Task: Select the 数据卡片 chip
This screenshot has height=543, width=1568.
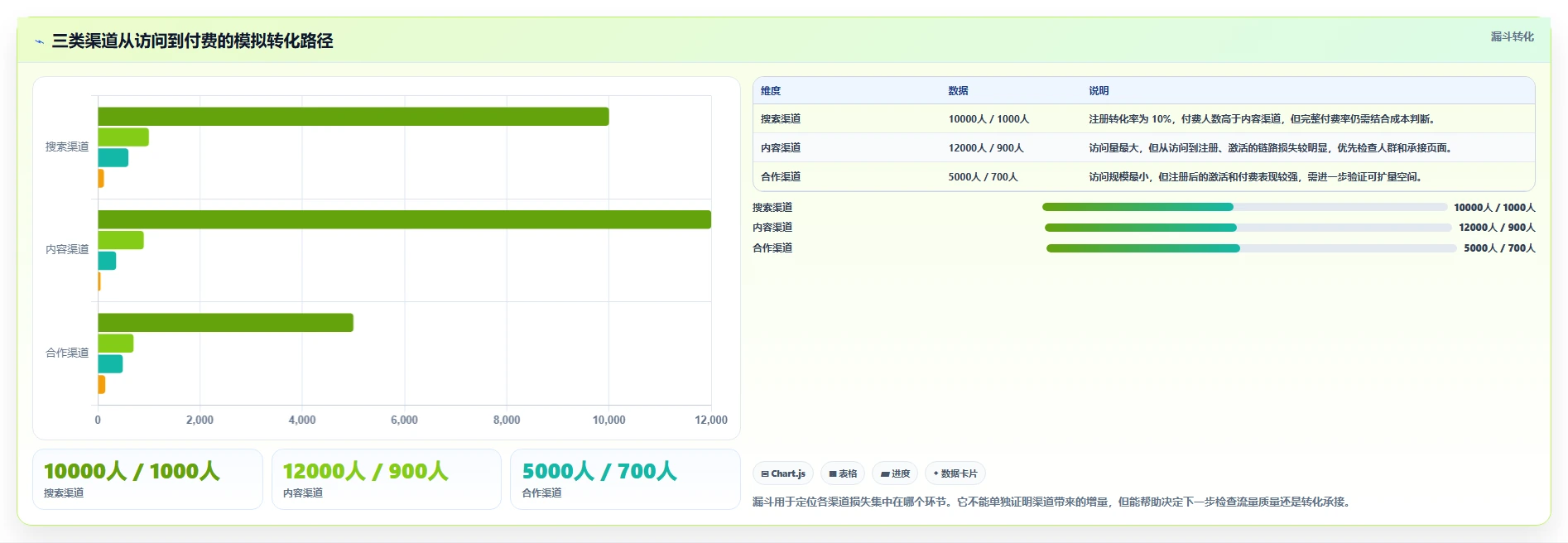Action: click(x=955, y=473)
